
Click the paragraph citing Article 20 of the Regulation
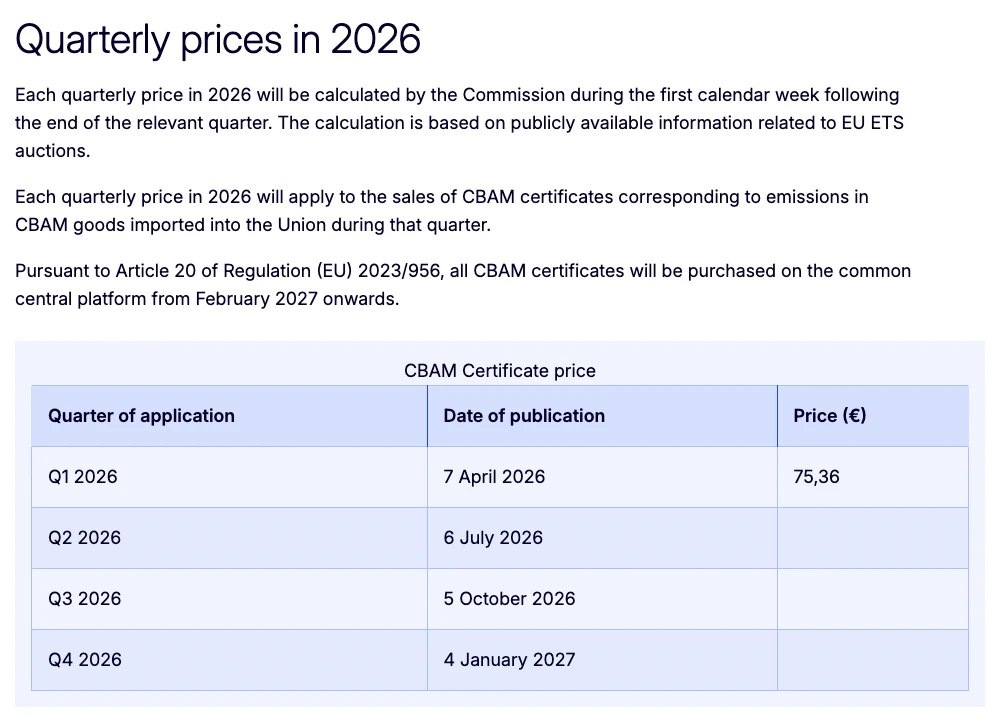coord(462,284)
